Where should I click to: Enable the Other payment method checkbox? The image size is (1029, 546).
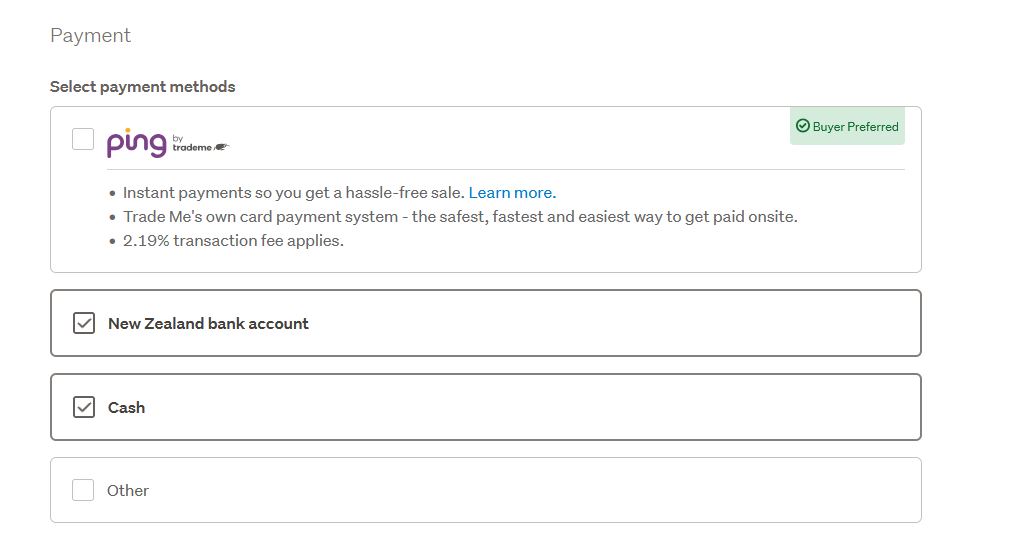coord(83,490)
